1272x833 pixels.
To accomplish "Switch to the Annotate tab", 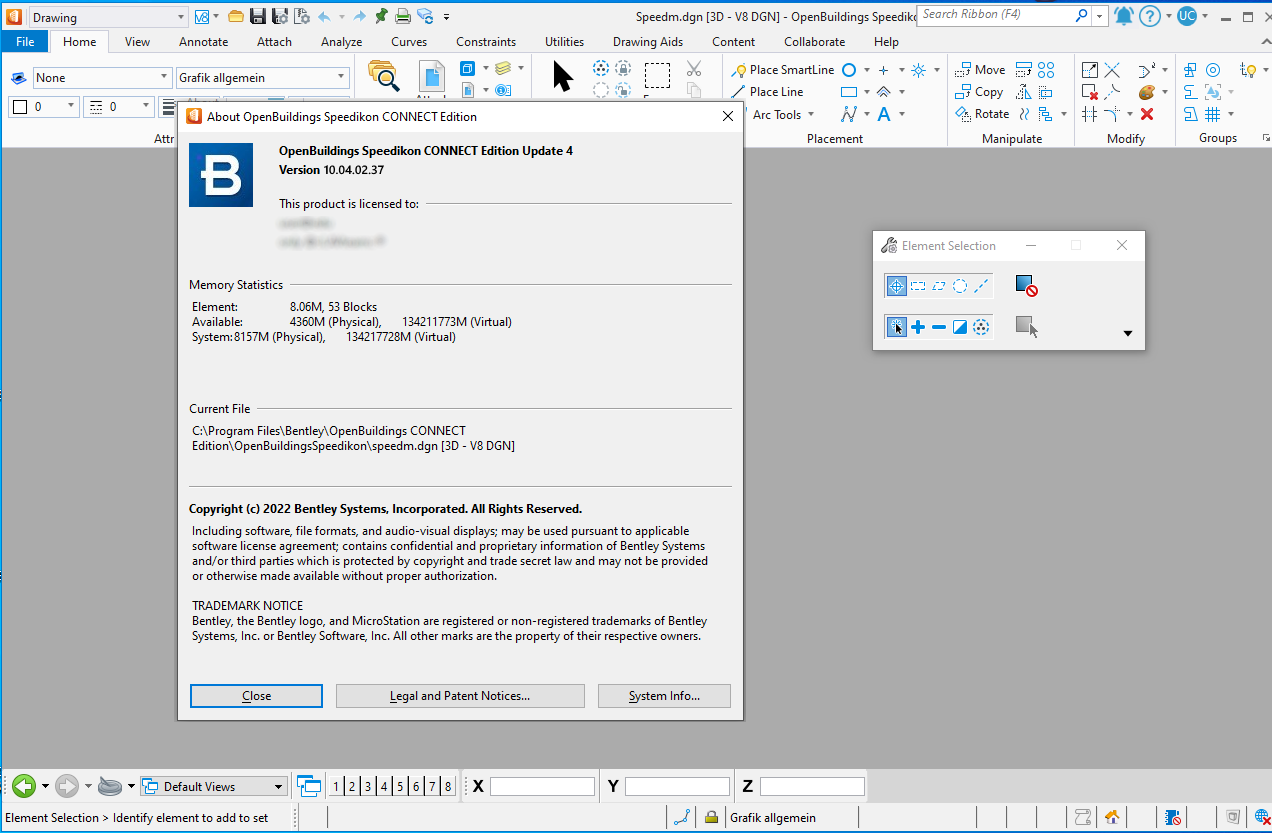I will click(x=204, y=42).
